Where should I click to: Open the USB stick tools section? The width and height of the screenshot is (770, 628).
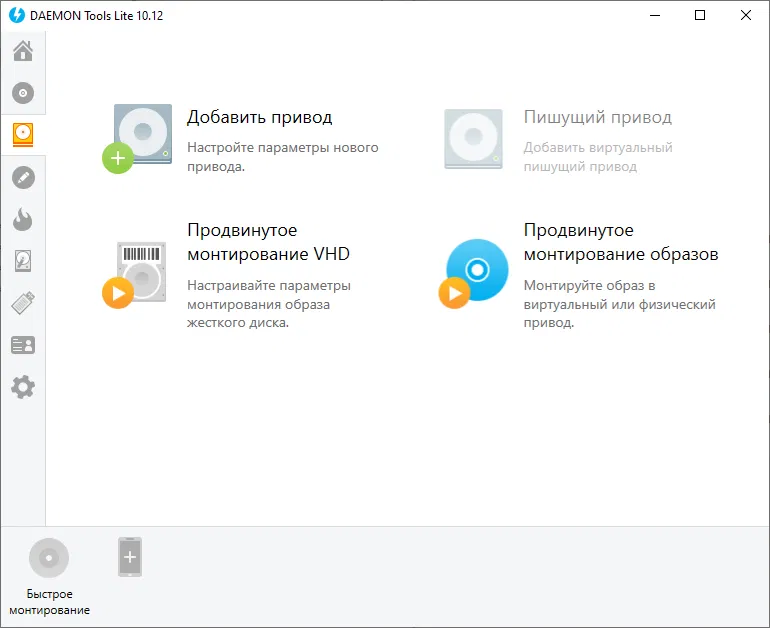pyautogui.click(x=23, y=302)
